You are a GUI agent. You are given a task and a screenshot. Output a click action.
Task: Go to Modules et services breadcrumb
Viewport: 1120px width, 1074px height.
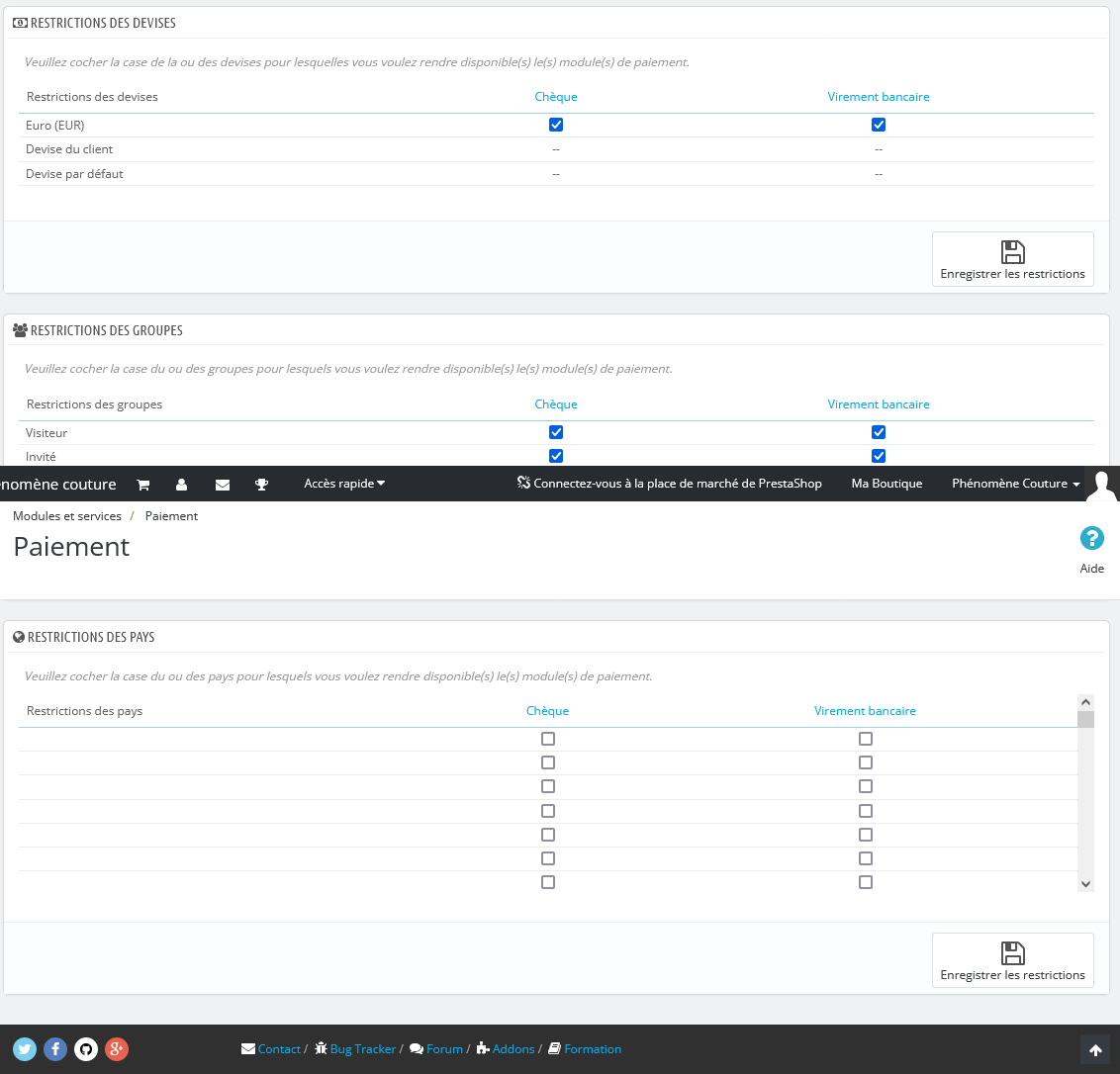pos(67,515)
